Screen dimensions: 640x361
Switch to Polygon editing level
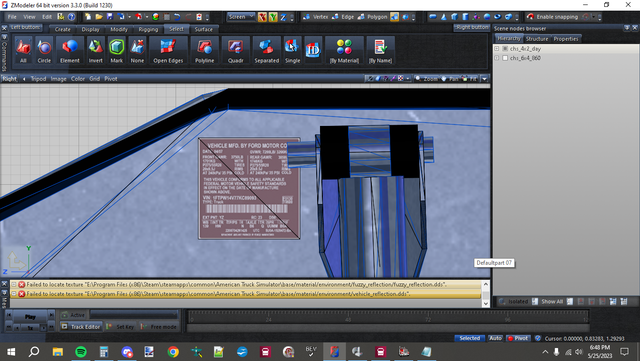[x=373, y=17]
